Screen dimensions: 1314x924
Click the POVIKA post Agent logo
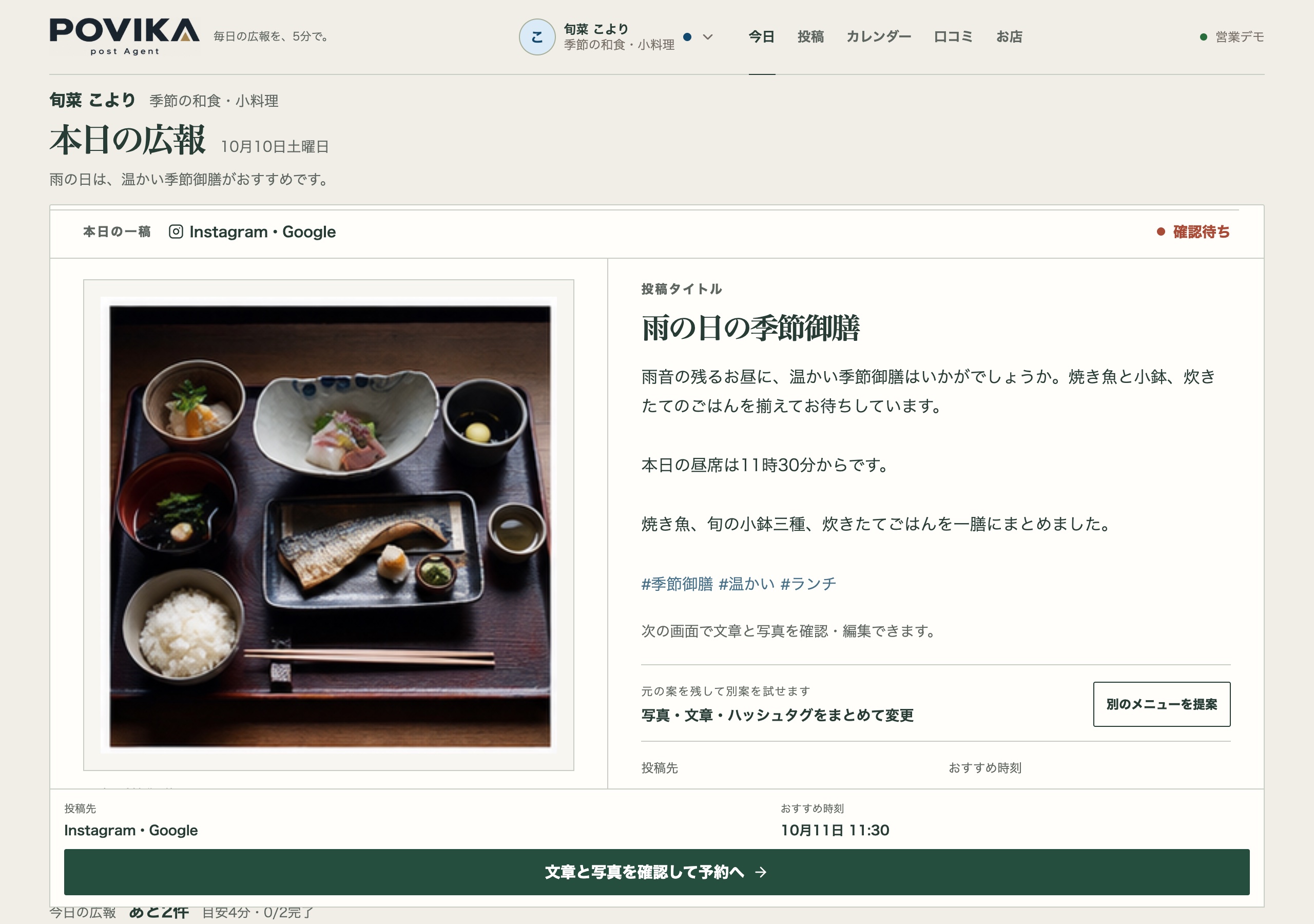coord(124,36)
